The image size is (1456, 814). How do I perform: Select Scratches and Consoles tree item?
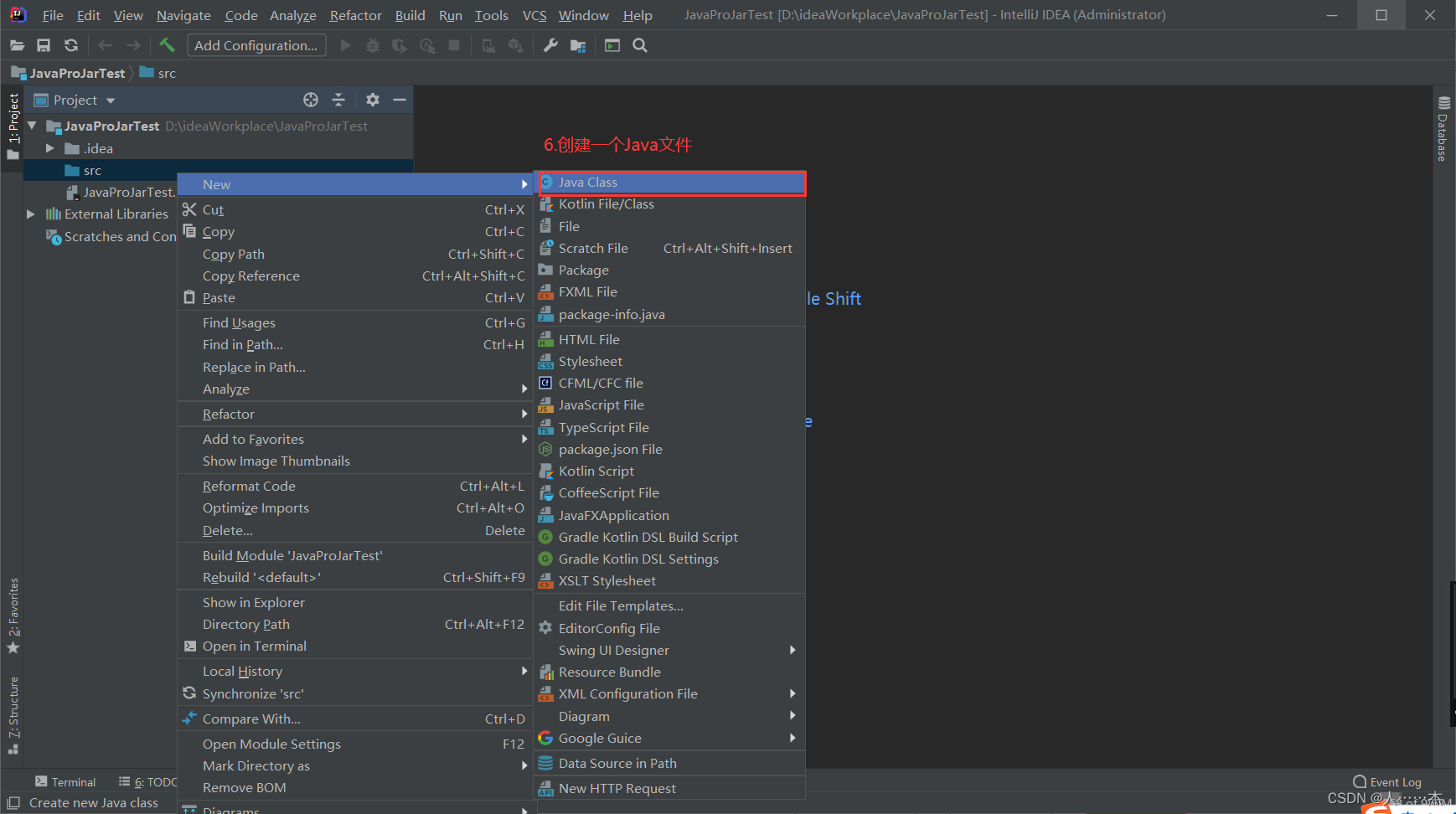coord(110,237)
